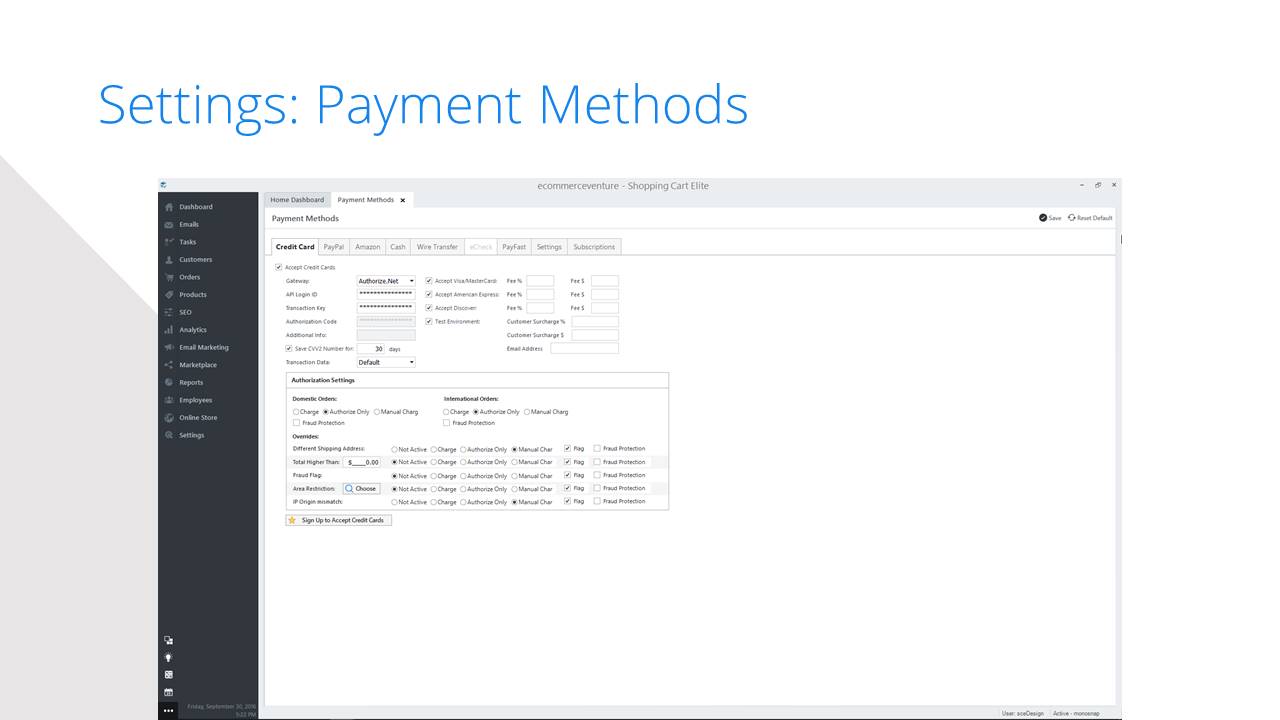This screenshot has height=720, width=1280.
Task: Toggle Accept American Express checkbox
Action: click(429, 295)
